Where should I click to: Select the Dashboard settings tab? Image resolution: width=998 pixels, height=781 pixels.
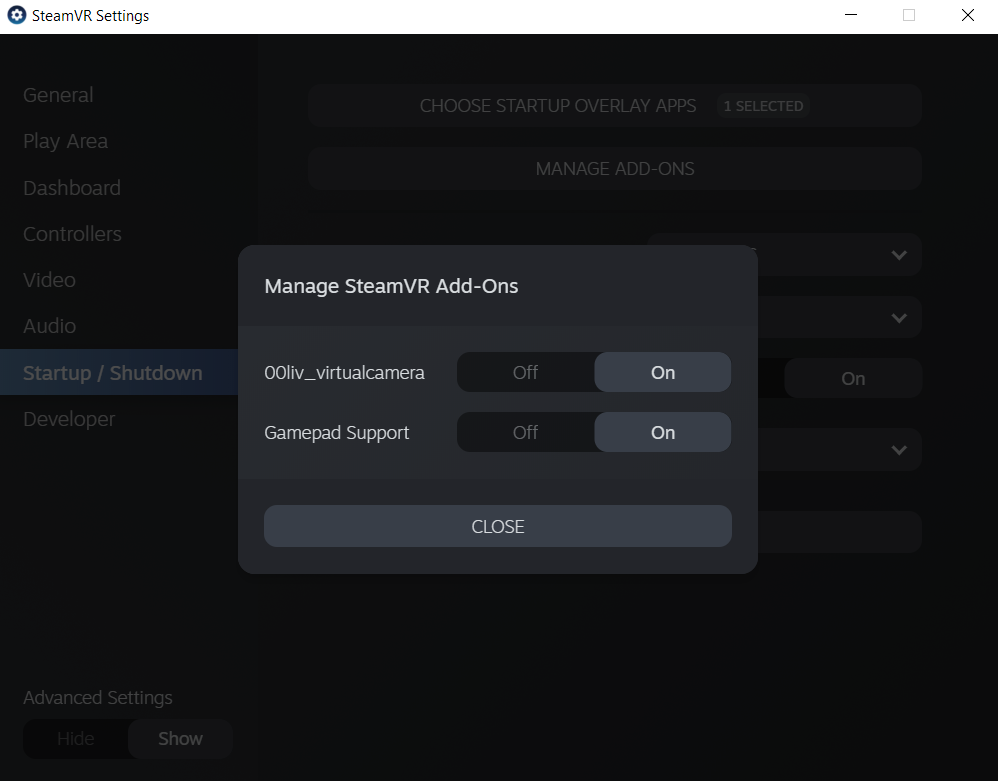click(x=71, y=188)
